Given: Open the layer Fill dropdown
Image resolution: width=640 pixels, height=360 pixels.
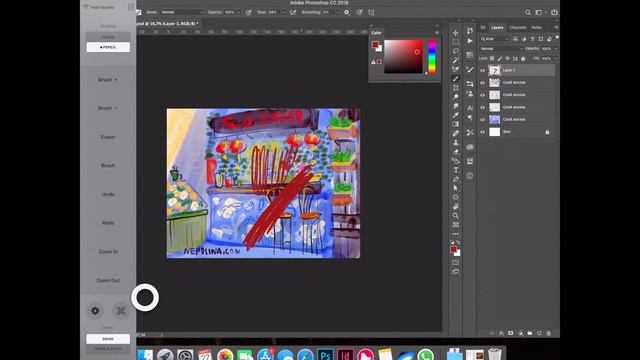Looking at the screenshot, I should click(556, 58).
